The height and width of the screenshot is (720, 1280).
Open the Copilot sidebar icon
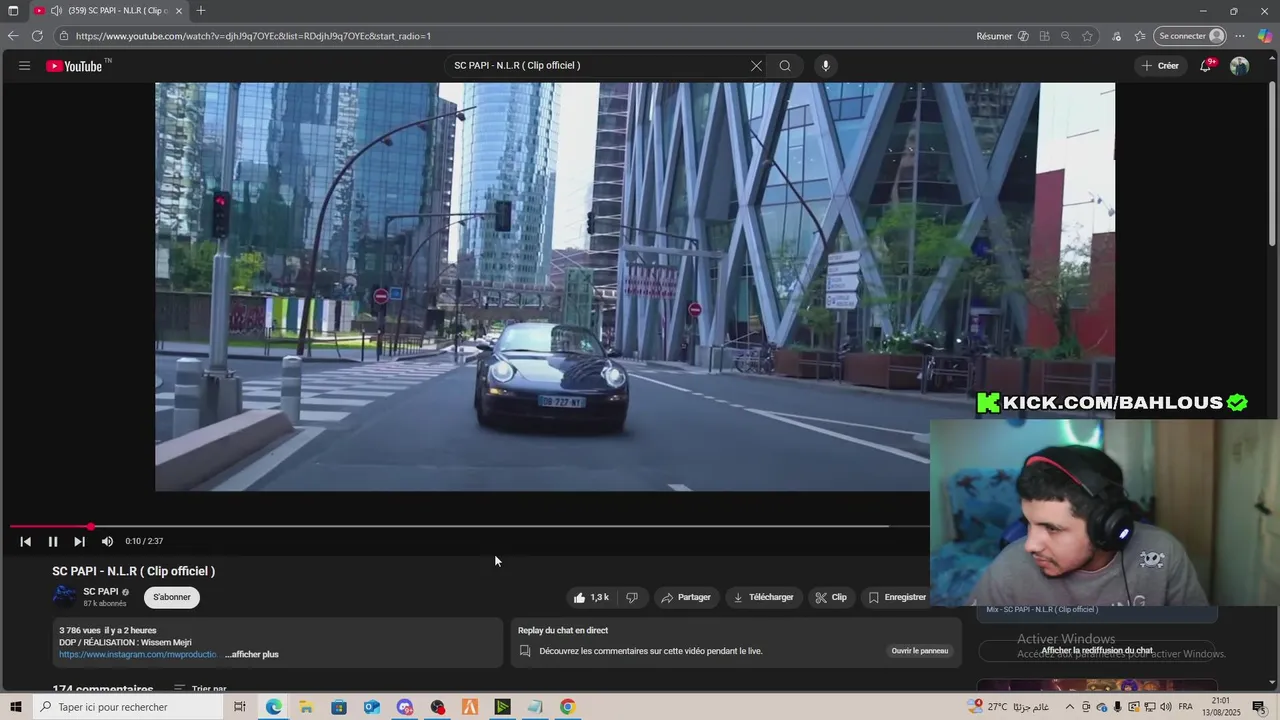[x=1265, y=36]
